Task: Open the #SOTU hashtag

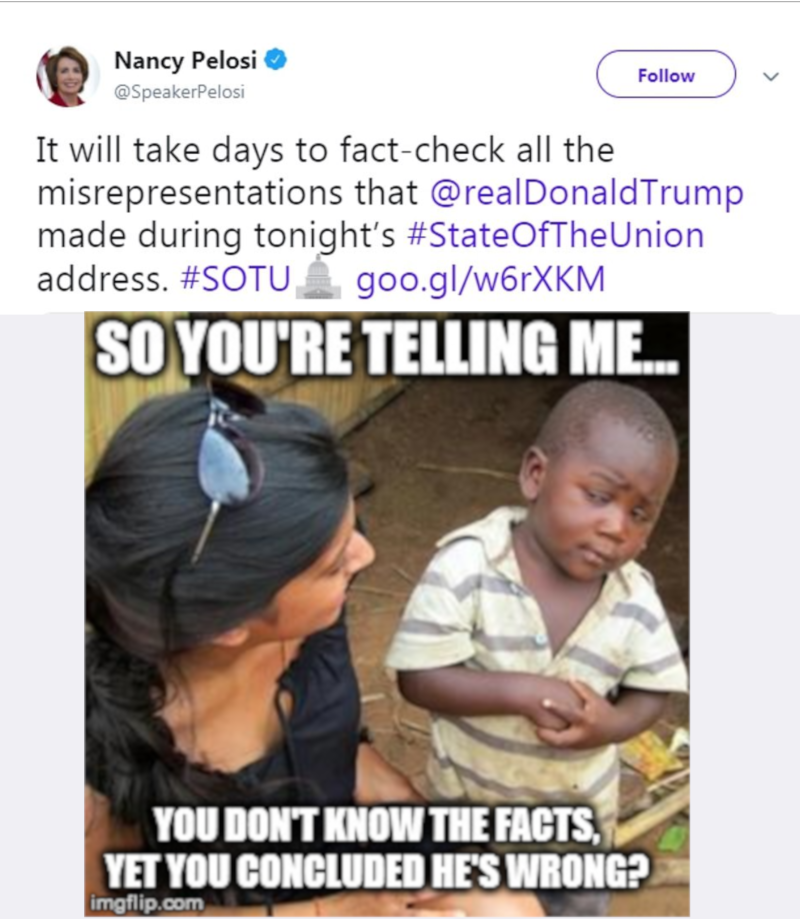Action: coord(236,278)
